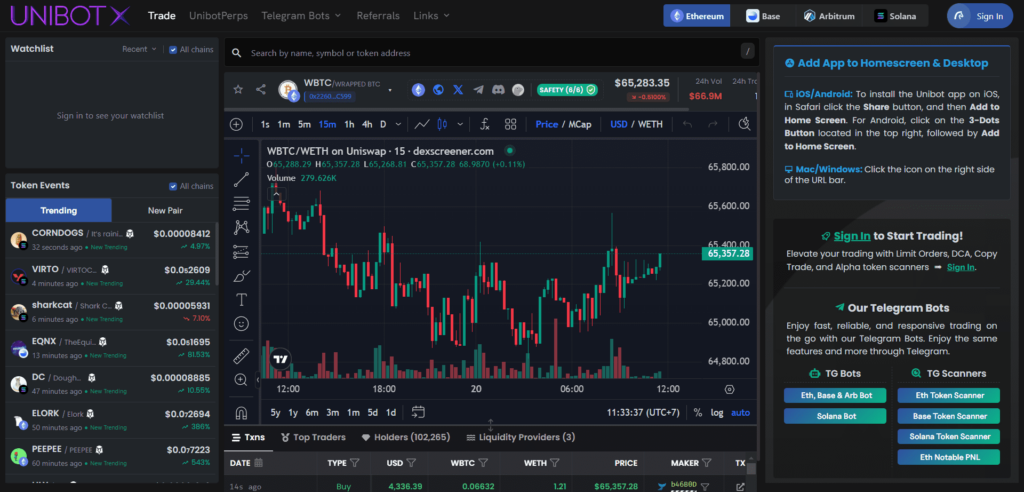This screenshot has width=1024, height=492.
Task: Open the token website globe icon
Action: pos(438,90)
